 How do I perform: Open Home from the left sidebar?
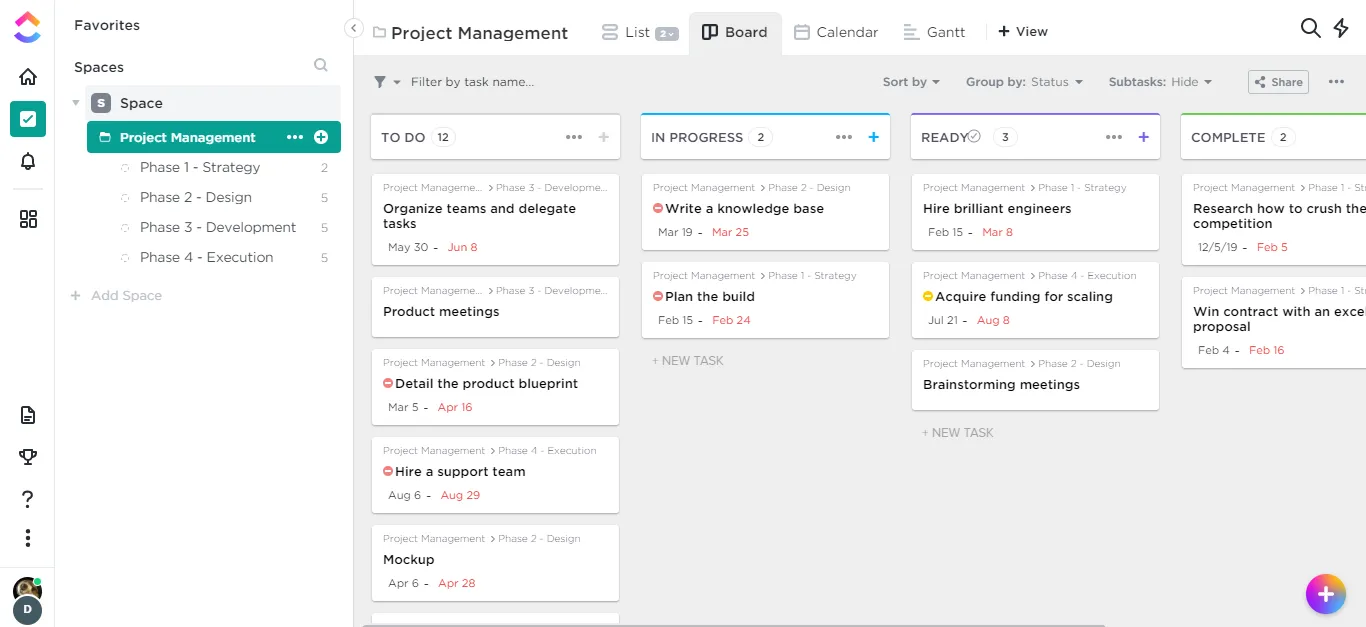(27, 76)
